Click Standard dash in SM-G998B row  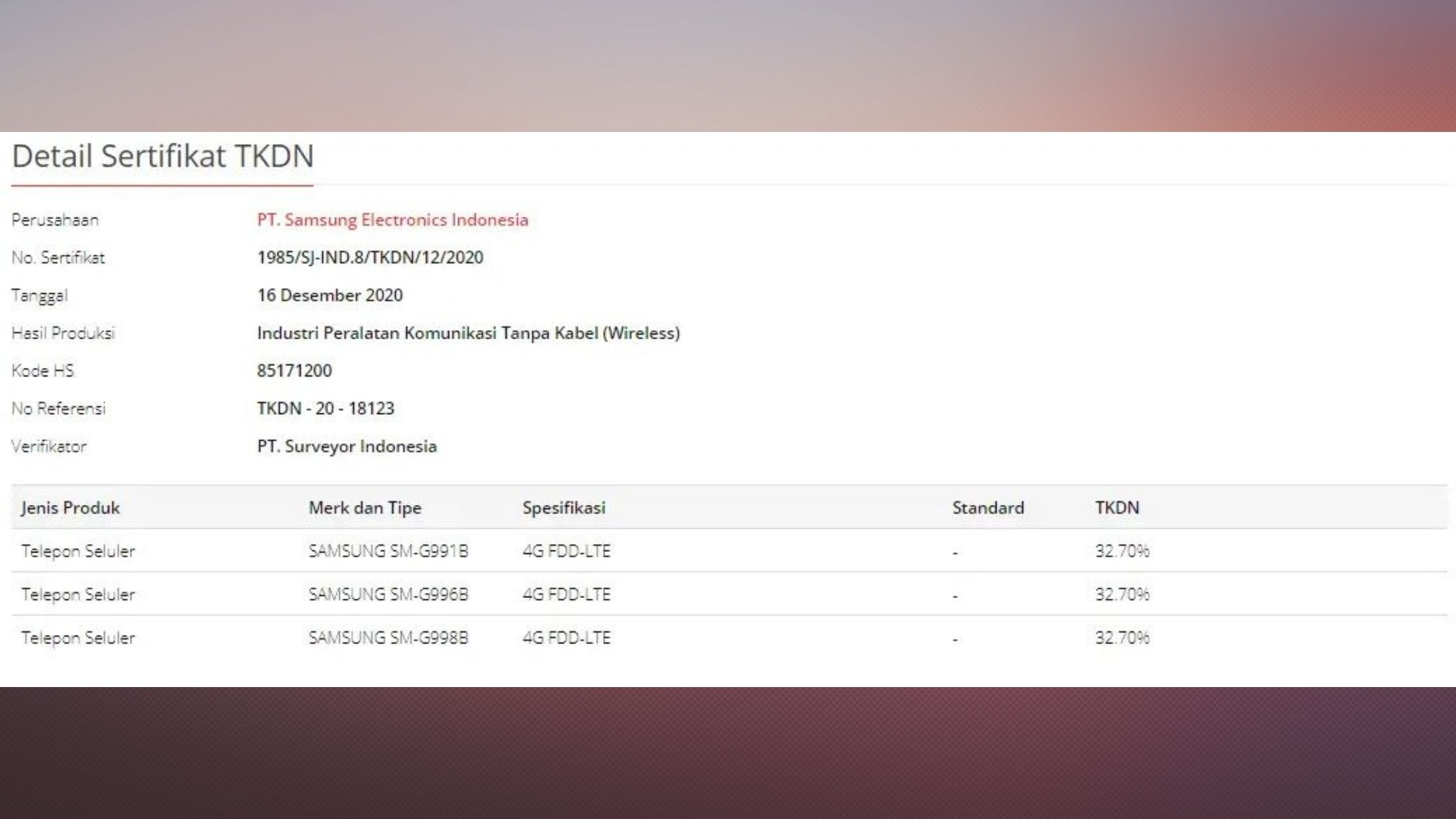[955, 639]
